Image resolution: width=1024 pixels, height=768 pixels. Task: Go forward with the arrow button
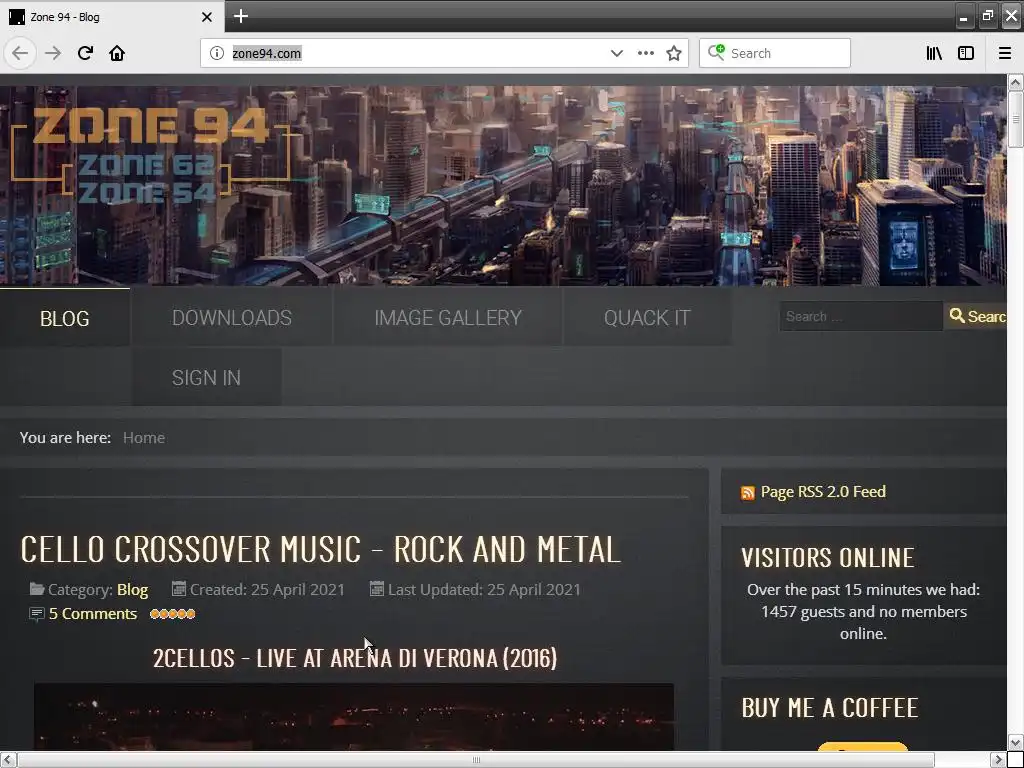(x=53, y=54)
